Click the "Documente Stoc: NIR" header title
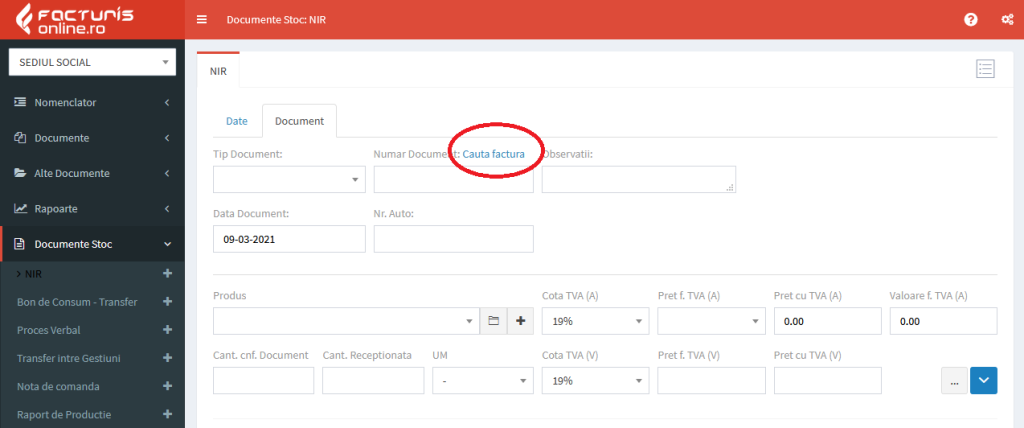The image size is (1024, 428). click(276, 20)
